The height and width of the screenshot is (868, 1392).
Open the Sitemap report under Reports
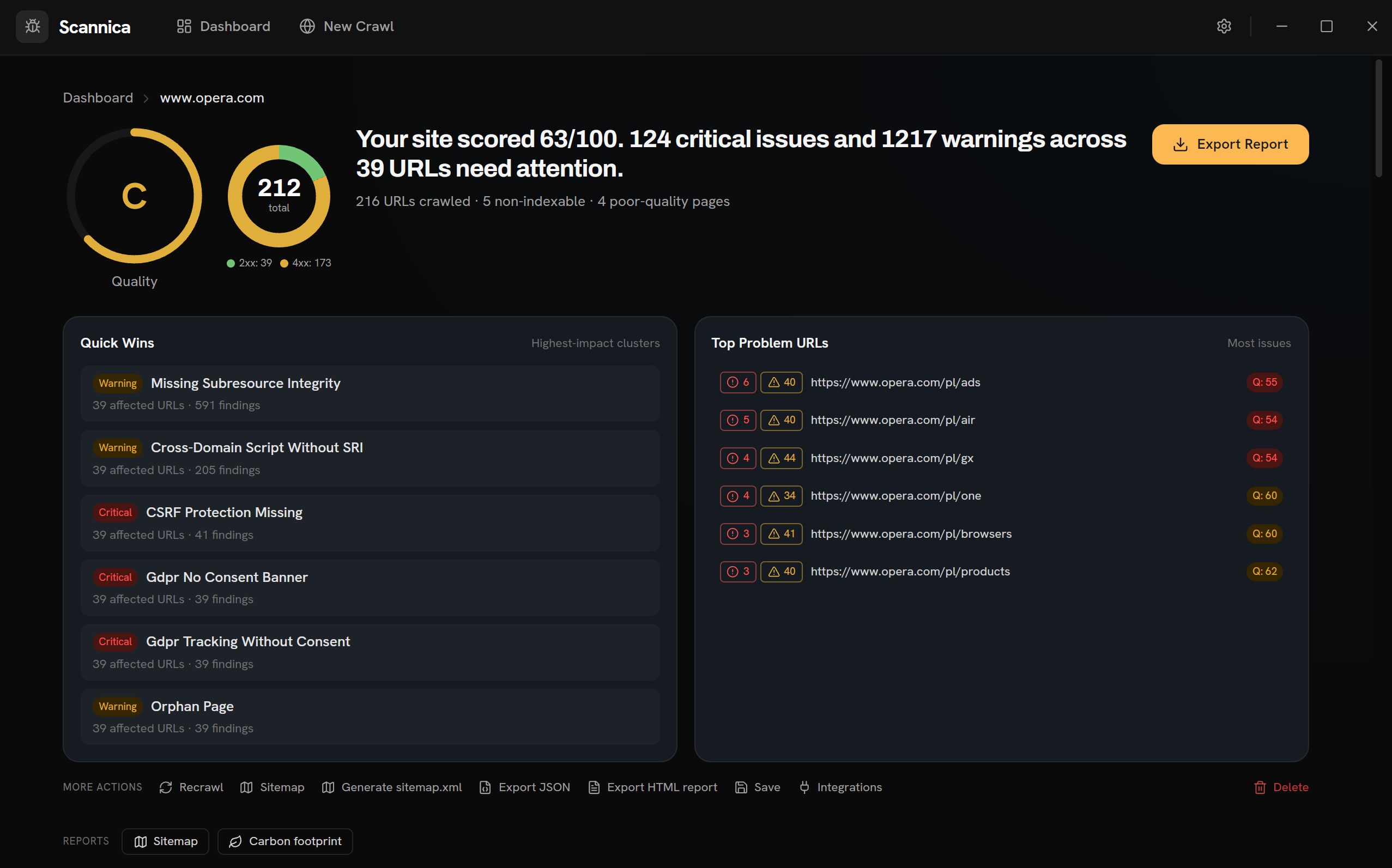165,841
